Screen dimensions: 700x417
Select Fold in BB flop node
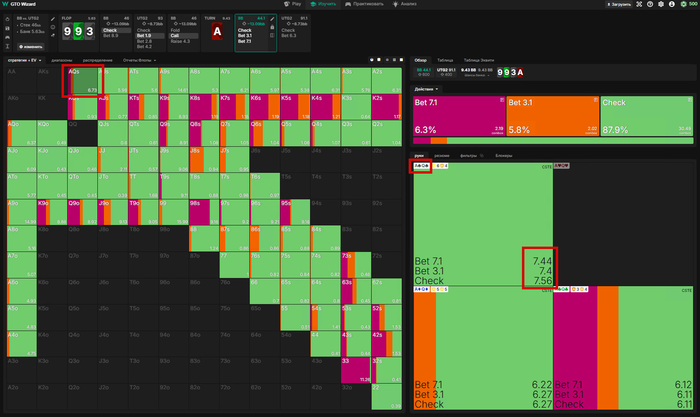(x=175, y=30)
